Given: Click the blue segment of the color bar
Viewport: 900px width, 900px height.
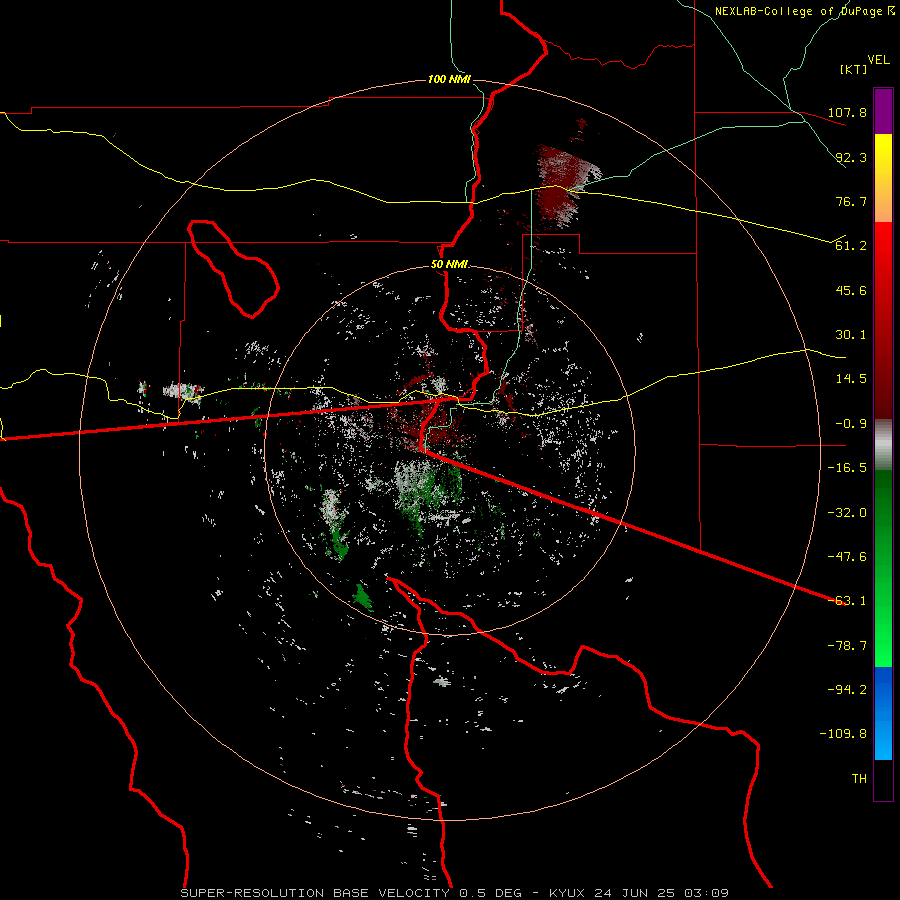Looking at the screenshot, I should pos(883,713).
